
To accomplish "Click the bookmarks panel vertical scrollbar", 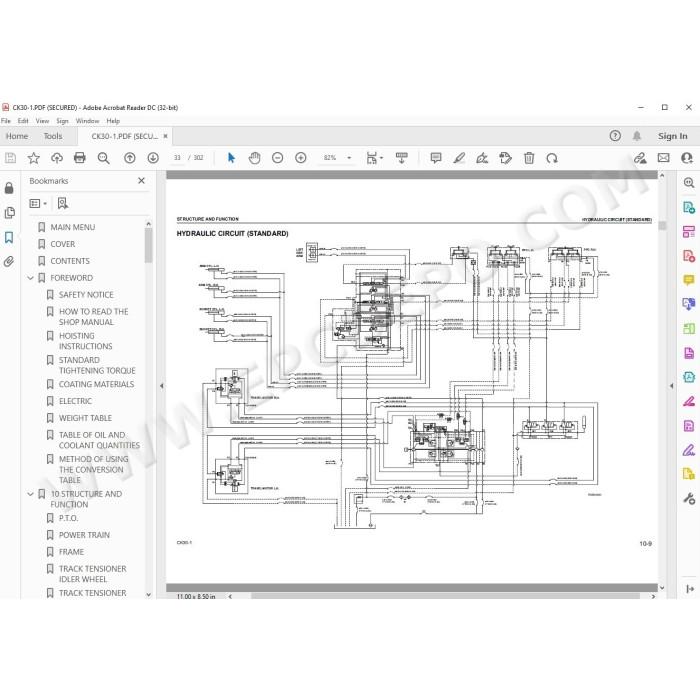I will (x=149, y=245).
